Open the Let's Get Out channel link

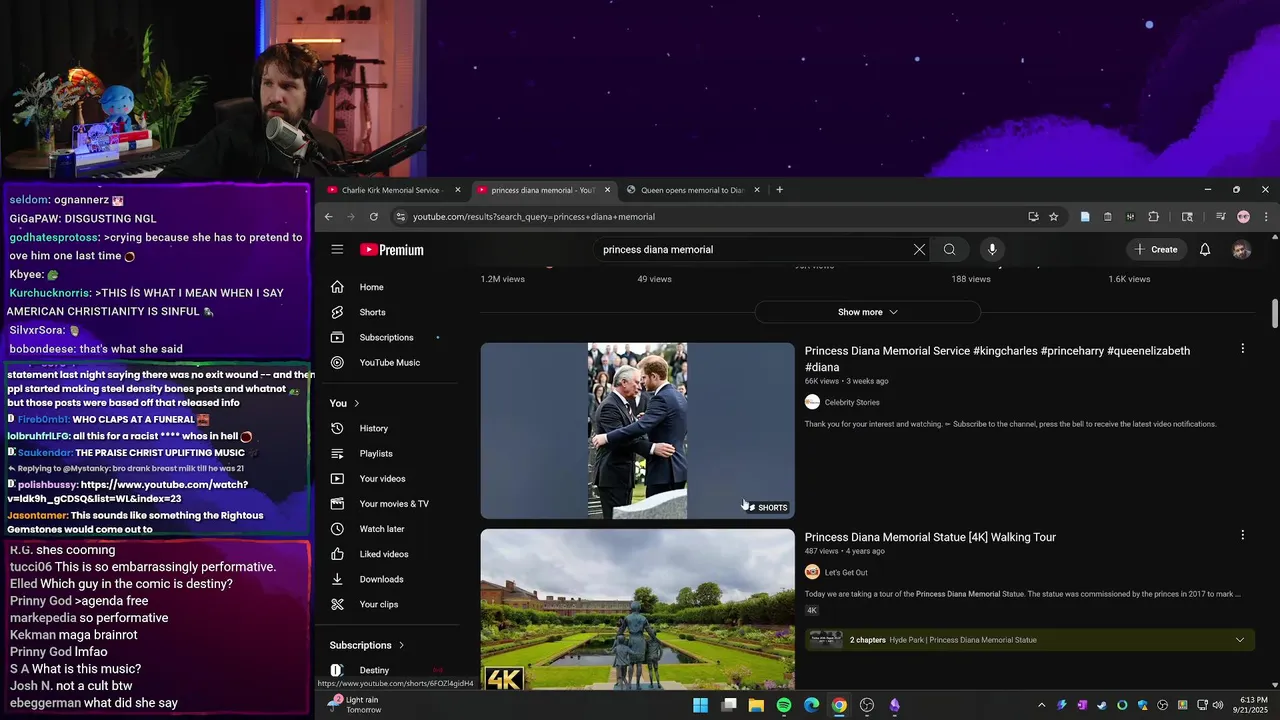846,573
